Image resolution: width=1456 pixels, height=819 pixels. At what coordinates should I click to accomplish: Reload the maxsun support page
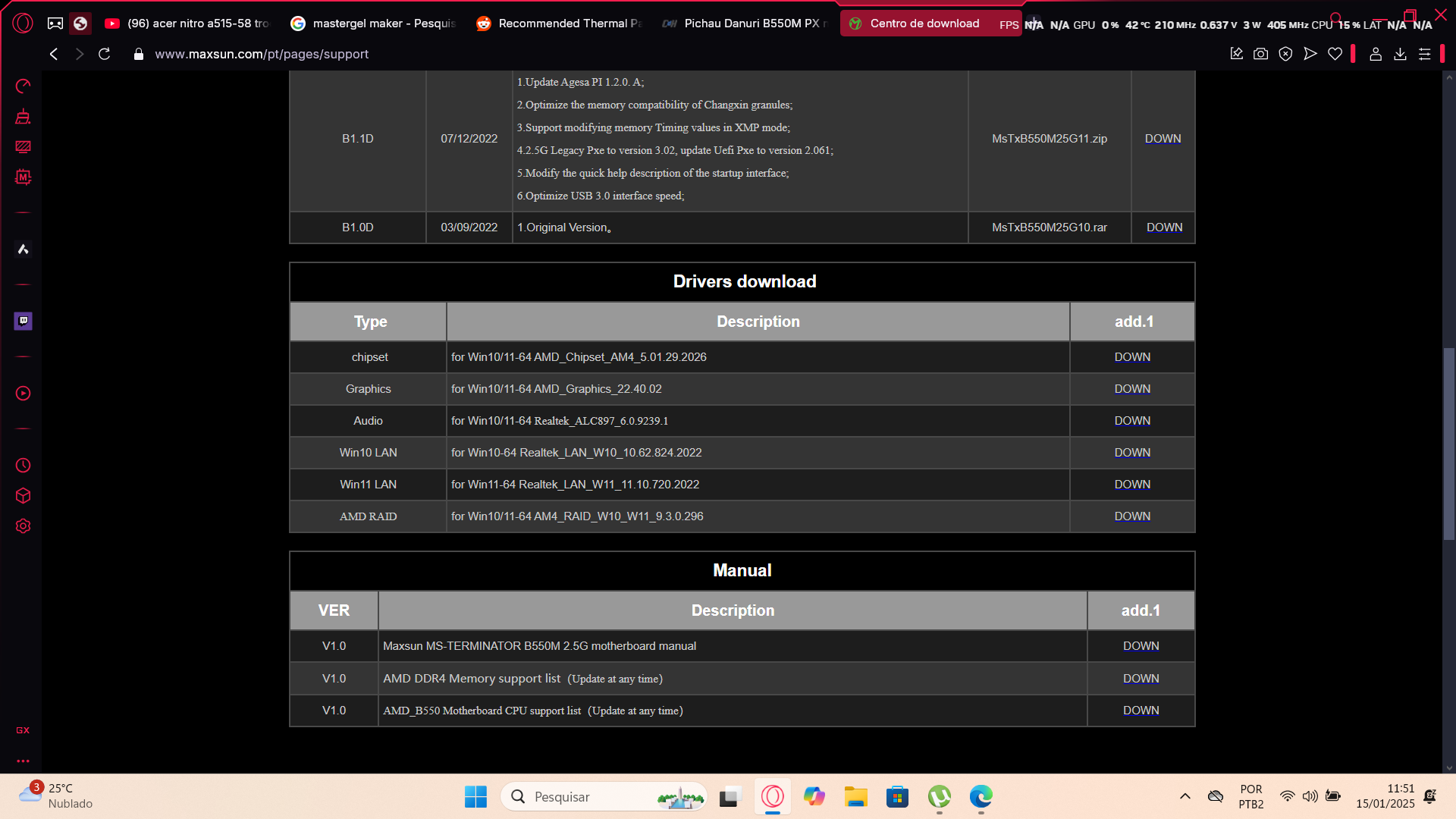pyautogui.click(x=105, y=54)
